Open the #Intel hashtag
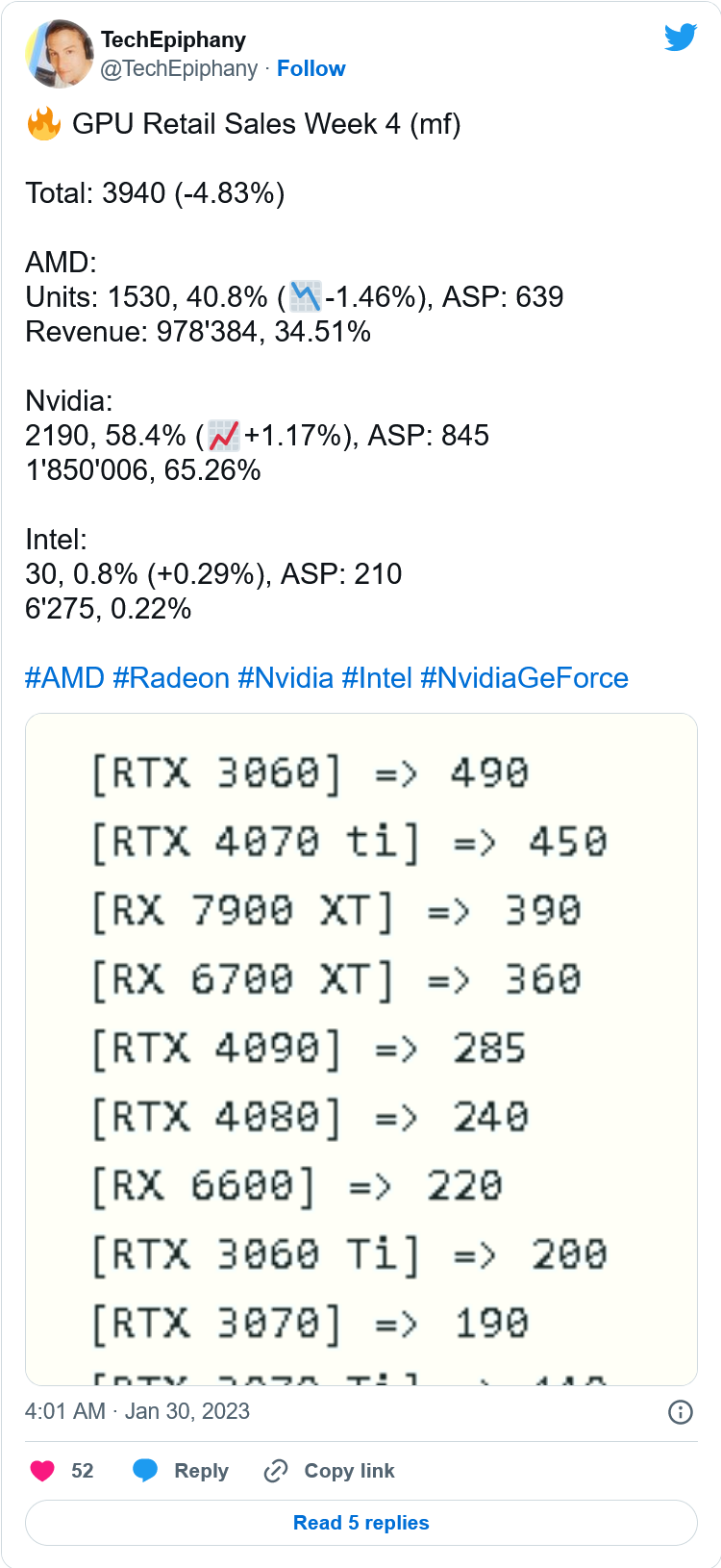Image resolution: width=721 pixels, height=1568 pixels. [x=377, y=678]
